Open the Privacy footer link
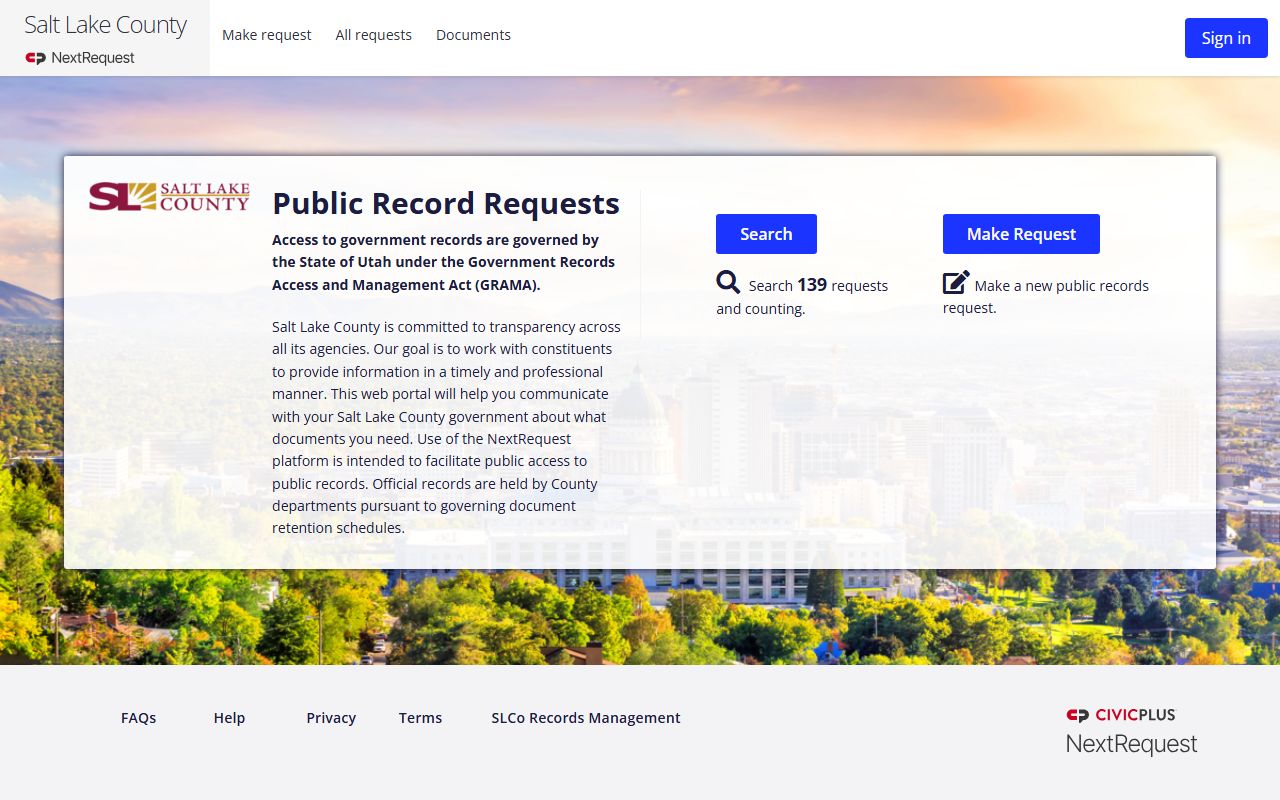 click(331, 718)
